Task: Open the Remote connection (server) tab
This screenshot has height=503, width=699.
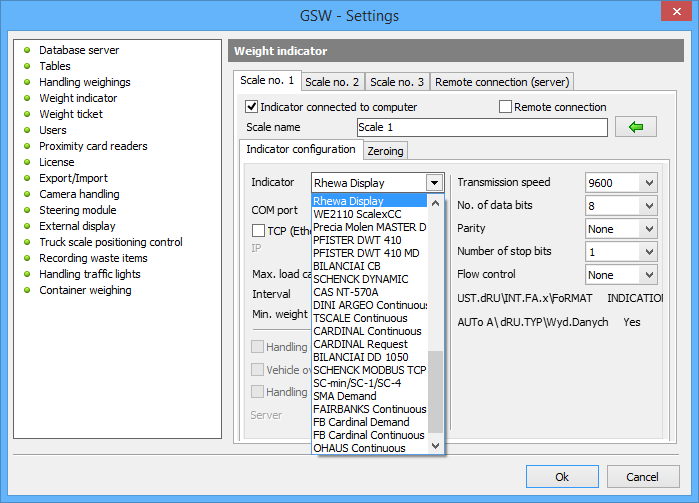Action: pyautogui.click(x=502, y=82)
